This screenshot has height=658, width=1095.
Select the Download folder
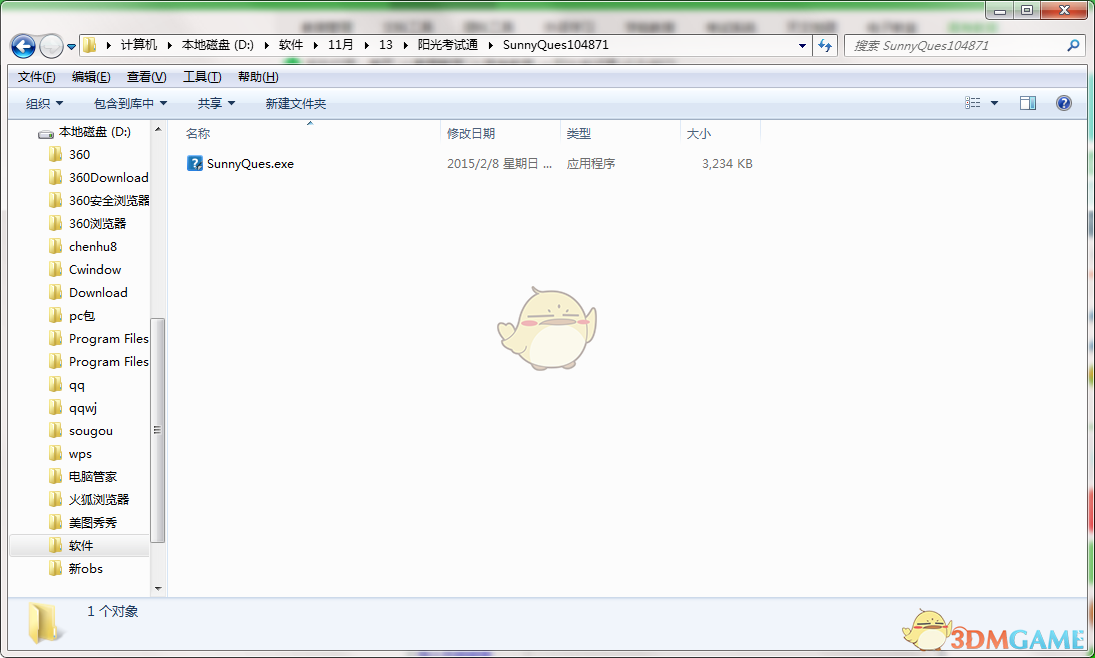point(98,293)
